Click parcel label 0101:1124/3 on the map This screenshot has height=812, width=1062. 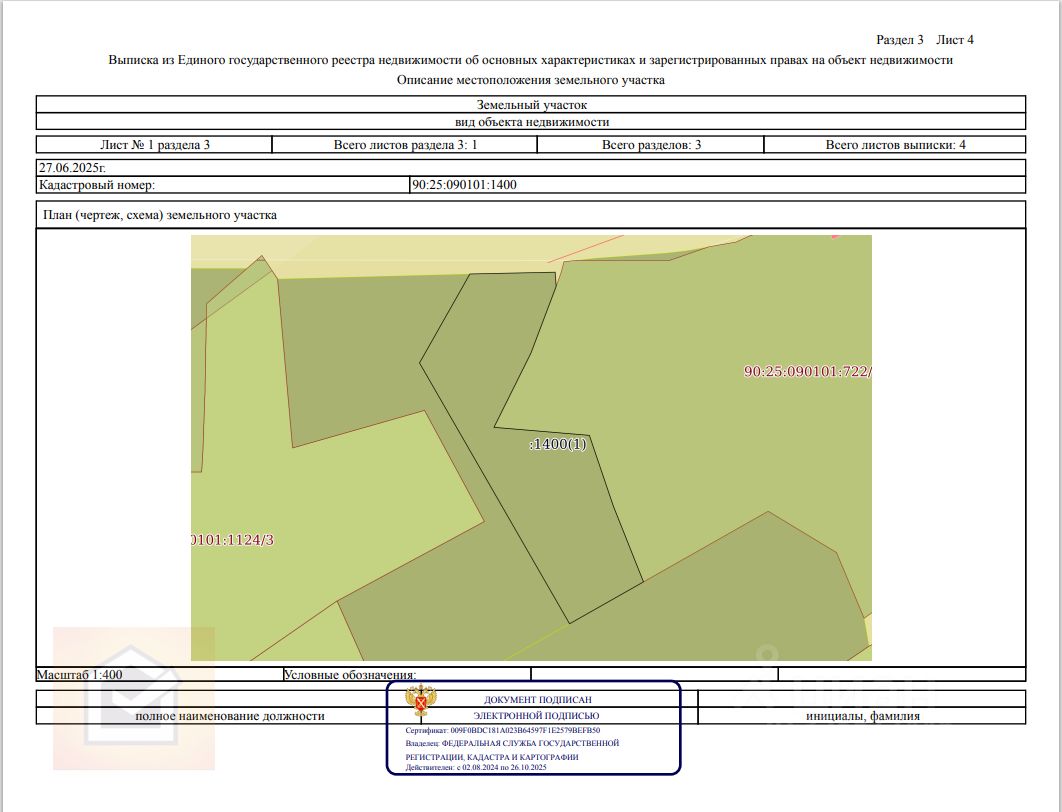[x=232, y=539]
